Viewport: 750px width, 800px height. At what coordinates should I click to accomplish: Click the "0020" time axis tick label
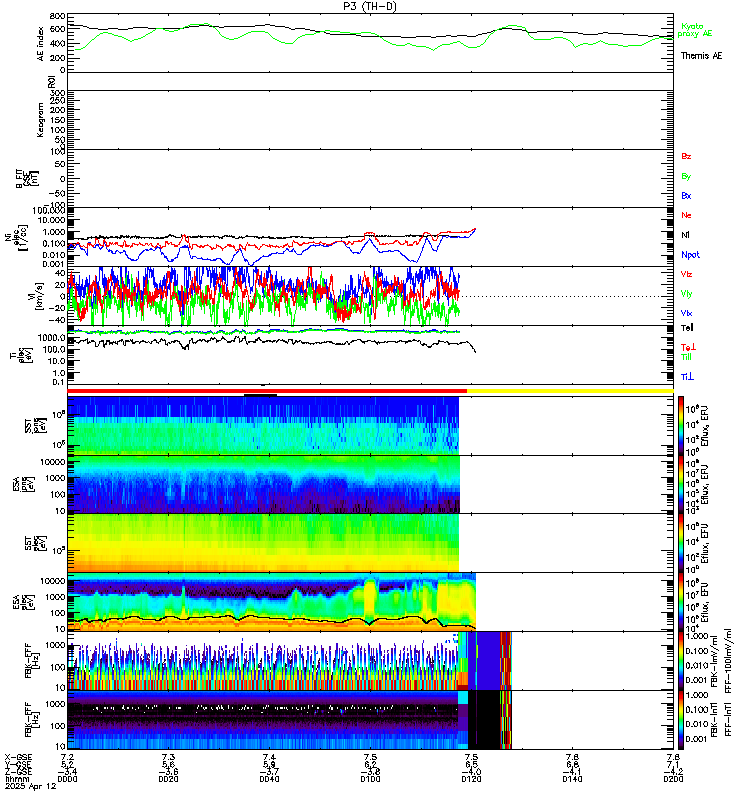pyautogui.click(x=168, y=779)
